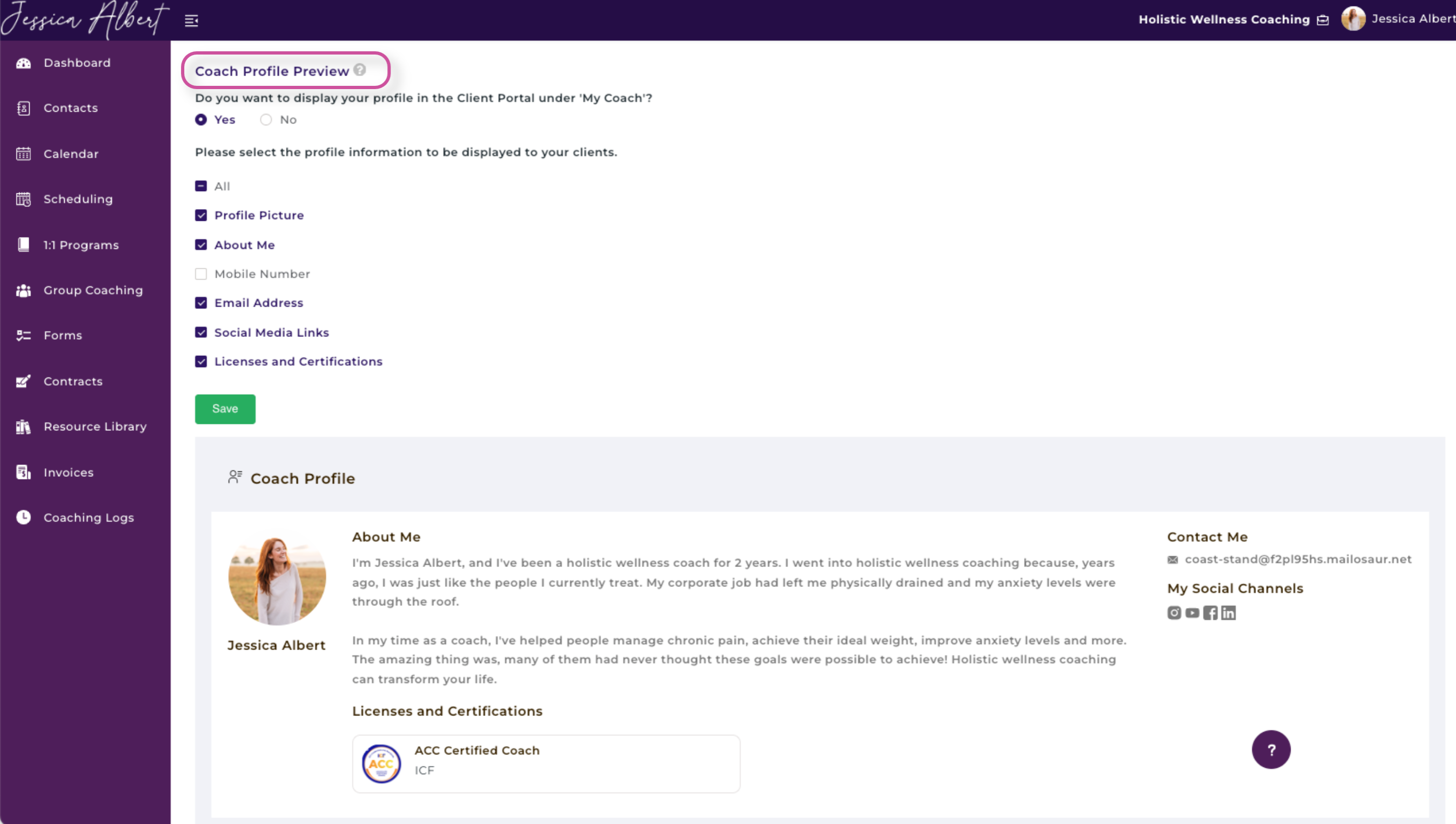Screen dimensions: 1456x824
Task: Click the Dashboard gauge icon
Action: [x=23, y=63]
